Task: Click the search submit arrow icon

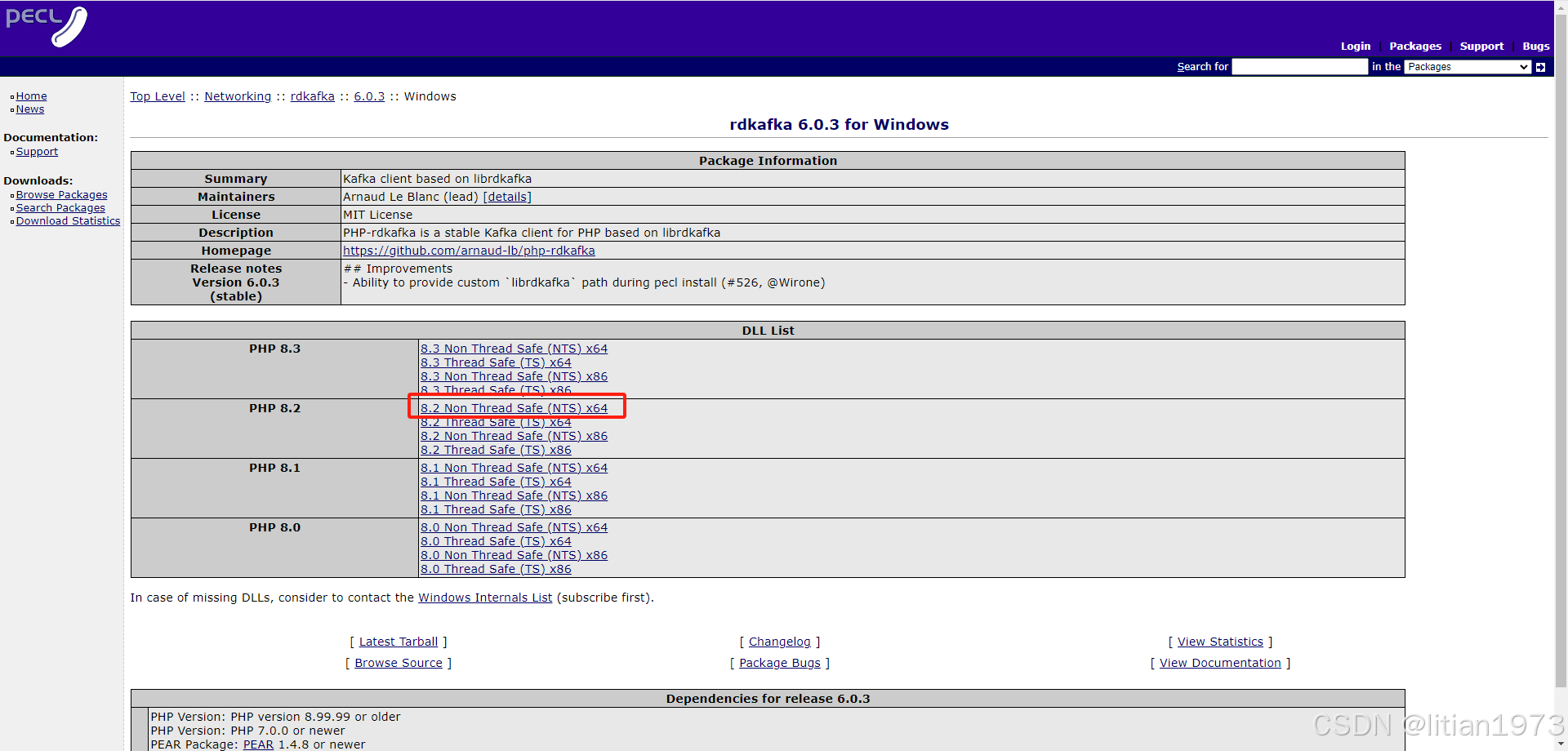Action: (1540, 67)
